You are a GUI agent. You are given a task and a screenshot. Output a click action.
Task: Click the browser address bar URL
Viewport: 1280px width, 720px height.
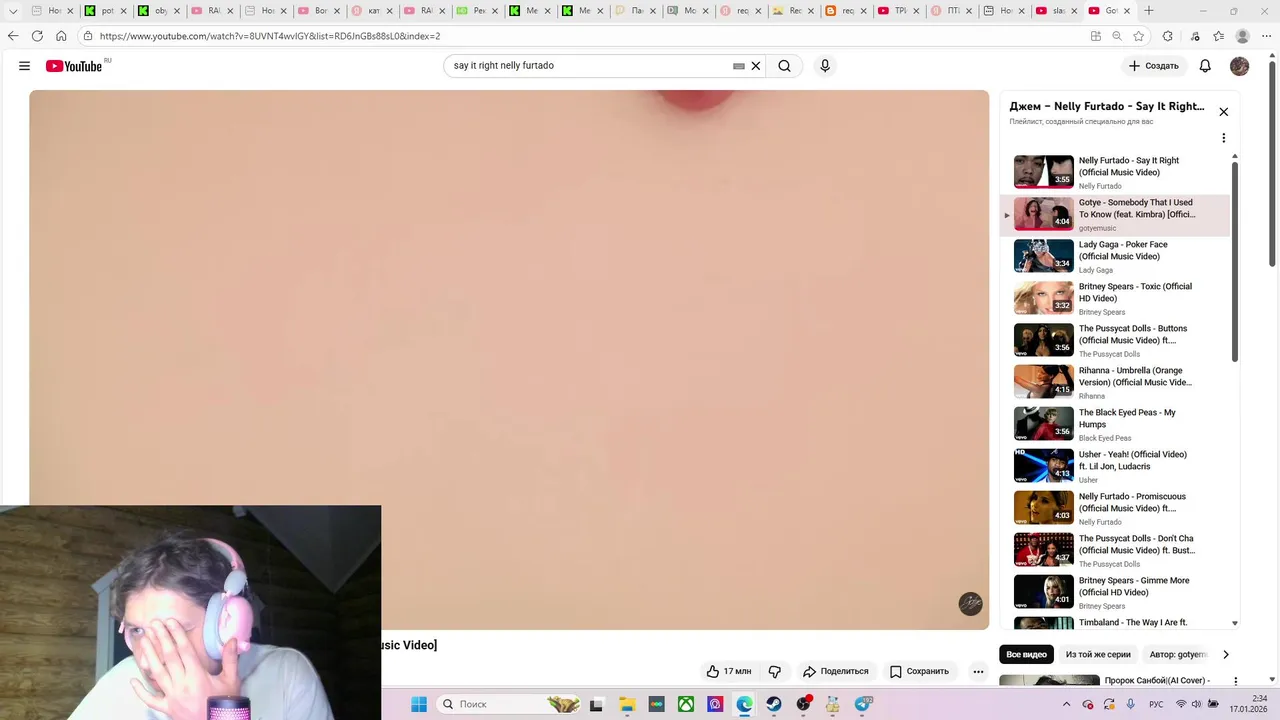coord(270,36)
